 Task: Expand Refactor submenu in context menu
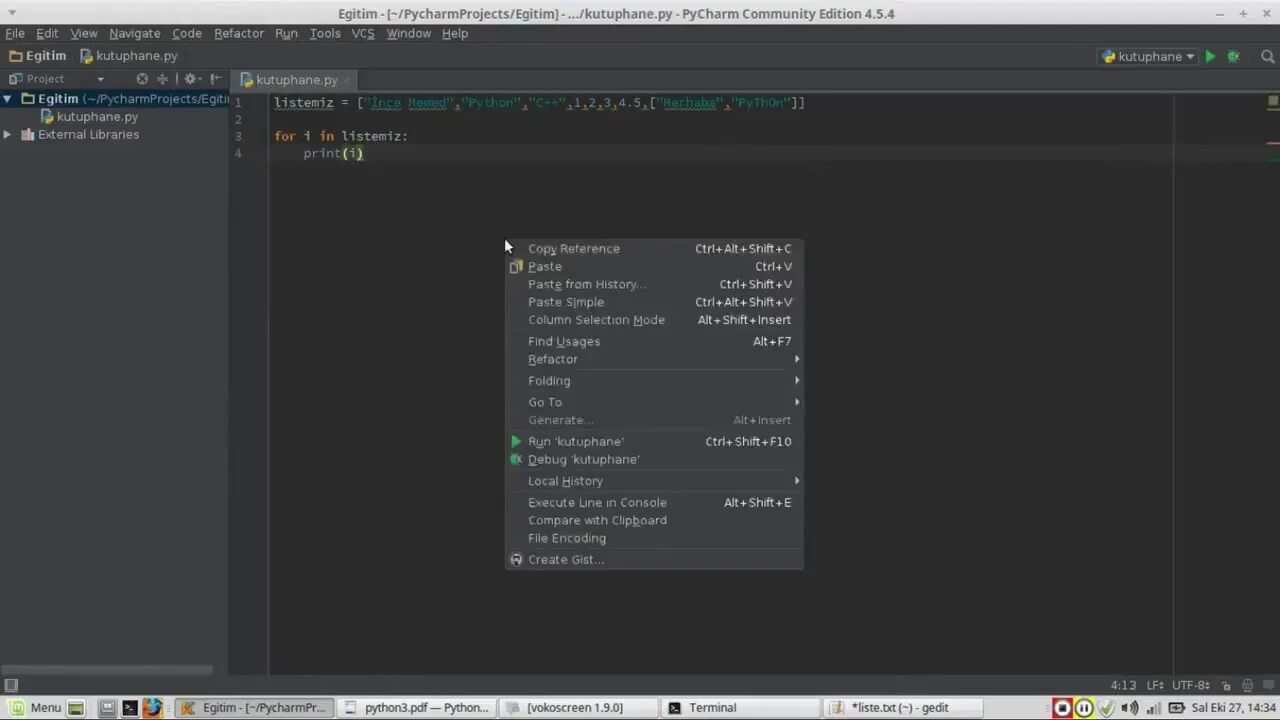tap(654, 360)
